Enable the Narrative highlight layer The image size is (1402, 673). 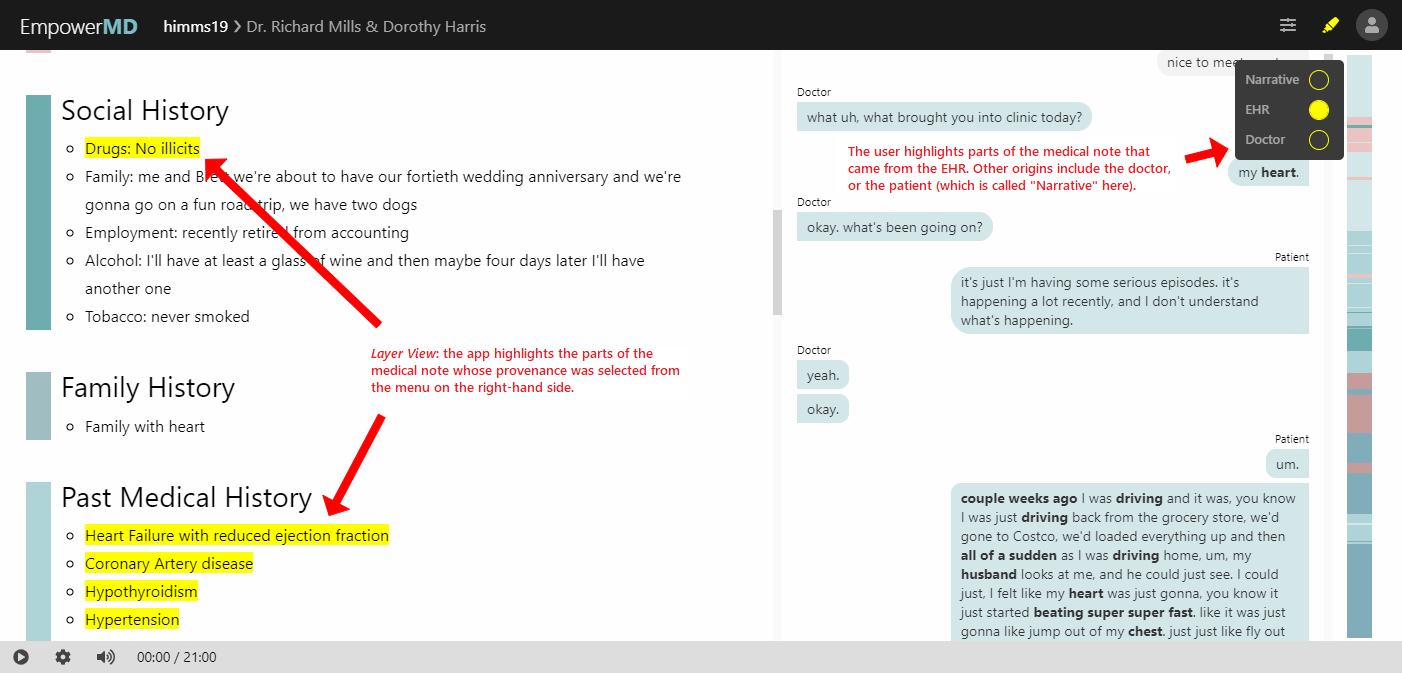pyautogui.click(x=1318, y=80)
